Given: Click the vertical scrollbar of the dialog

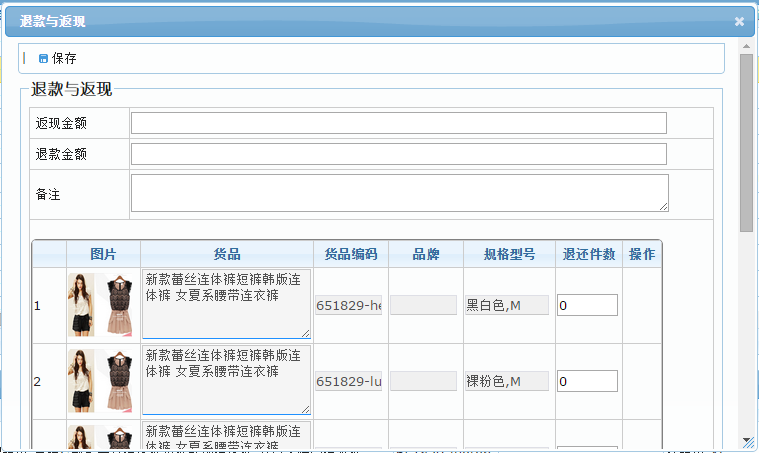Looking at the screenshot, I should pyautogui.click(x=746, y=140).
